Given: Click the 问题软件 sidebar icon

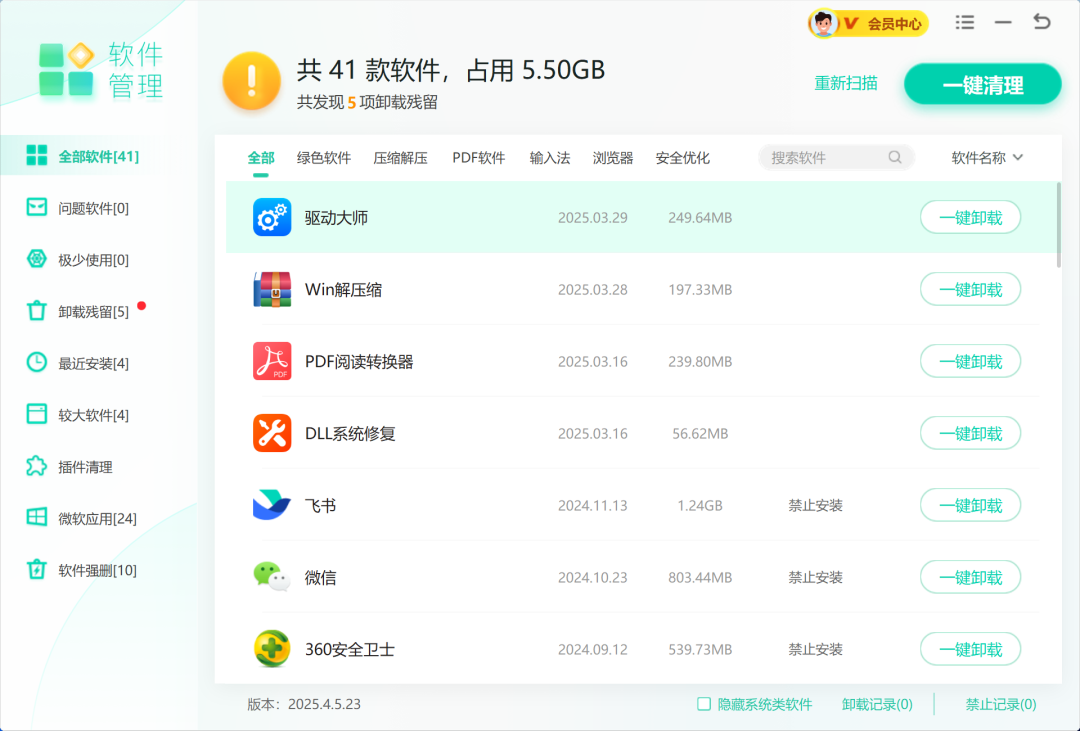Looking at the screenshot, I should [37, 207].
